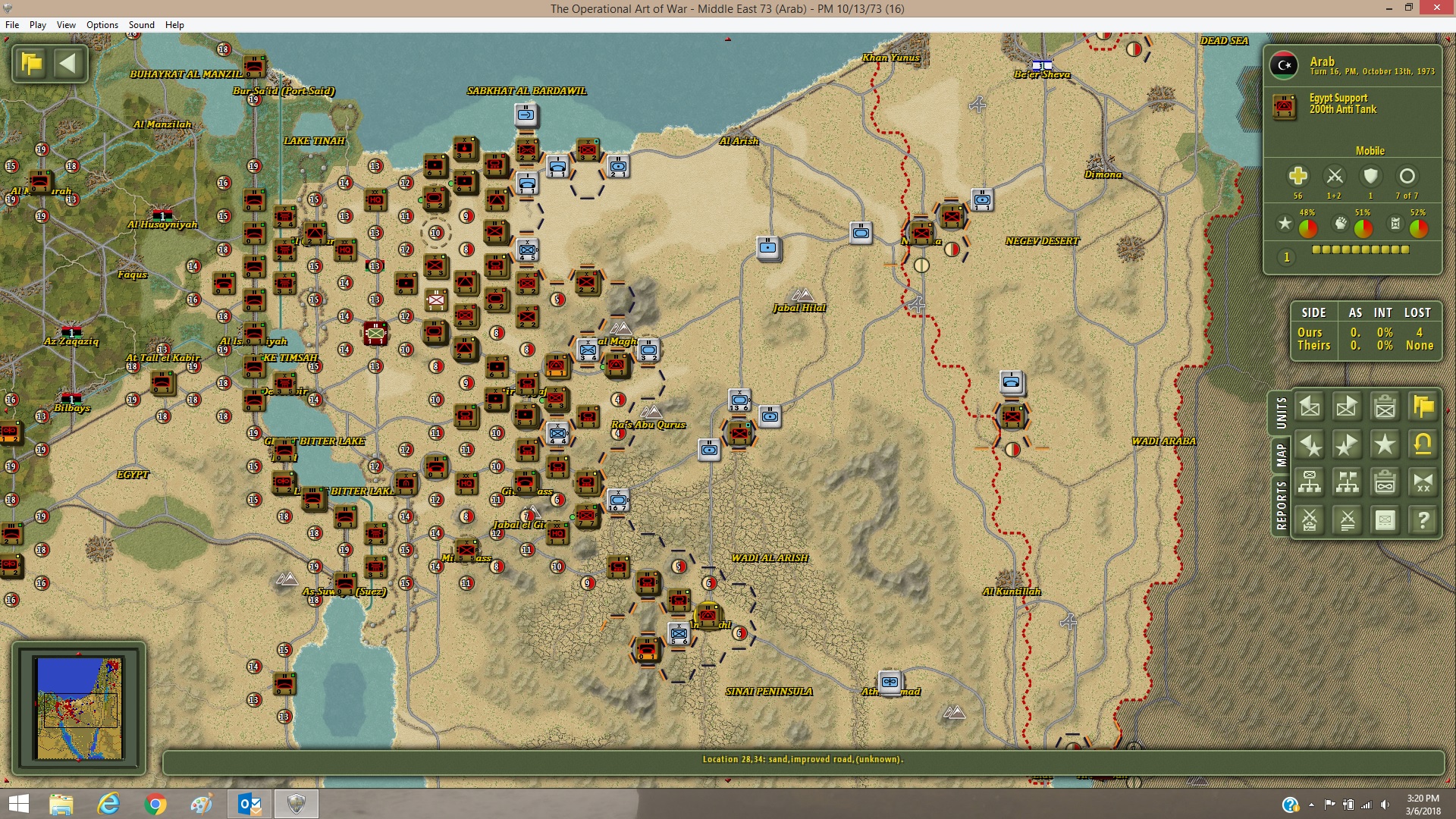Image resolution: width=1456 pixels, height=819 pixels.
Task: Click the Al Kuntillah map label
Action: (1012, 591)
